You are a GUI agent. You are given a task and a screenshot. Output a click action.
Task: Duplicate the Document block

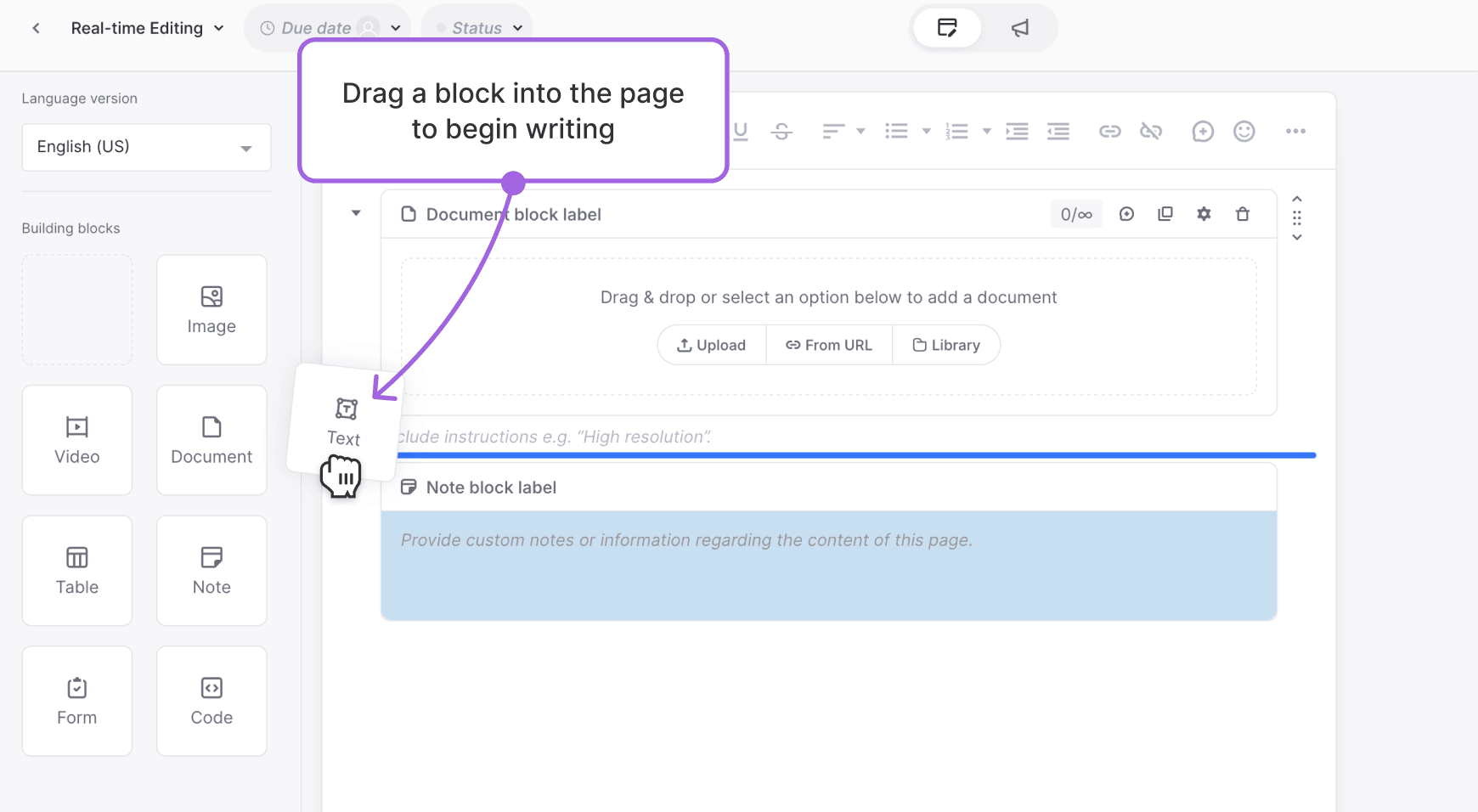(x=1165, y=214)
